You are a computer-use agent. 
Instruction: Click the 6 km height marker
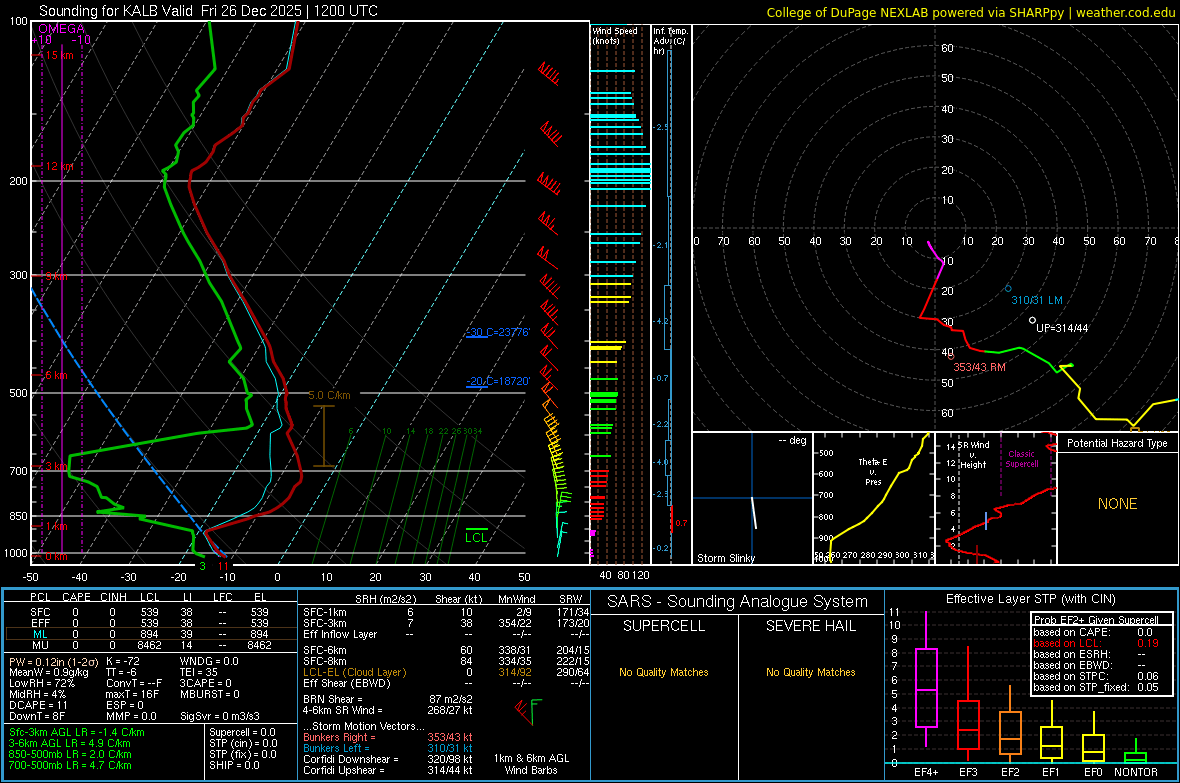point(56,375)
